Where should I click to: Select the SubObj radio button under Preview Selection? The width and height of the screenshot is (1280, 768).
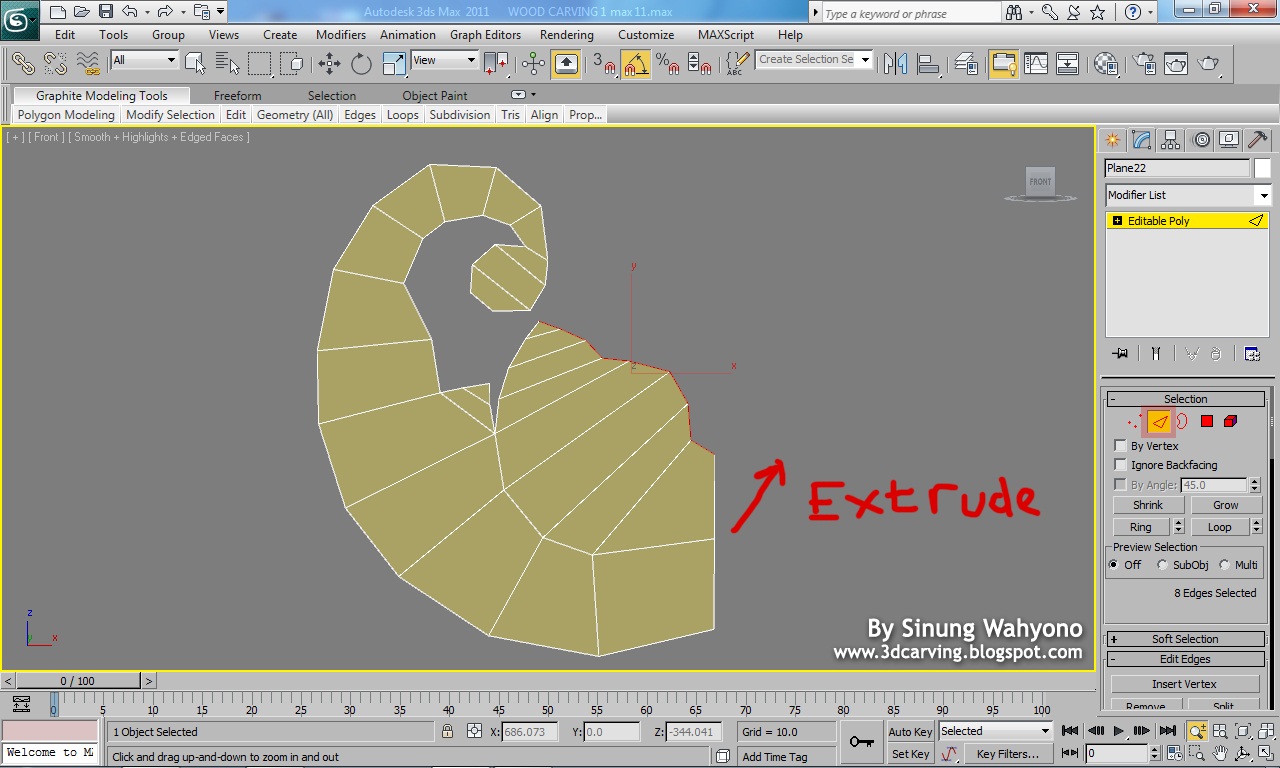click(1162, 565)
